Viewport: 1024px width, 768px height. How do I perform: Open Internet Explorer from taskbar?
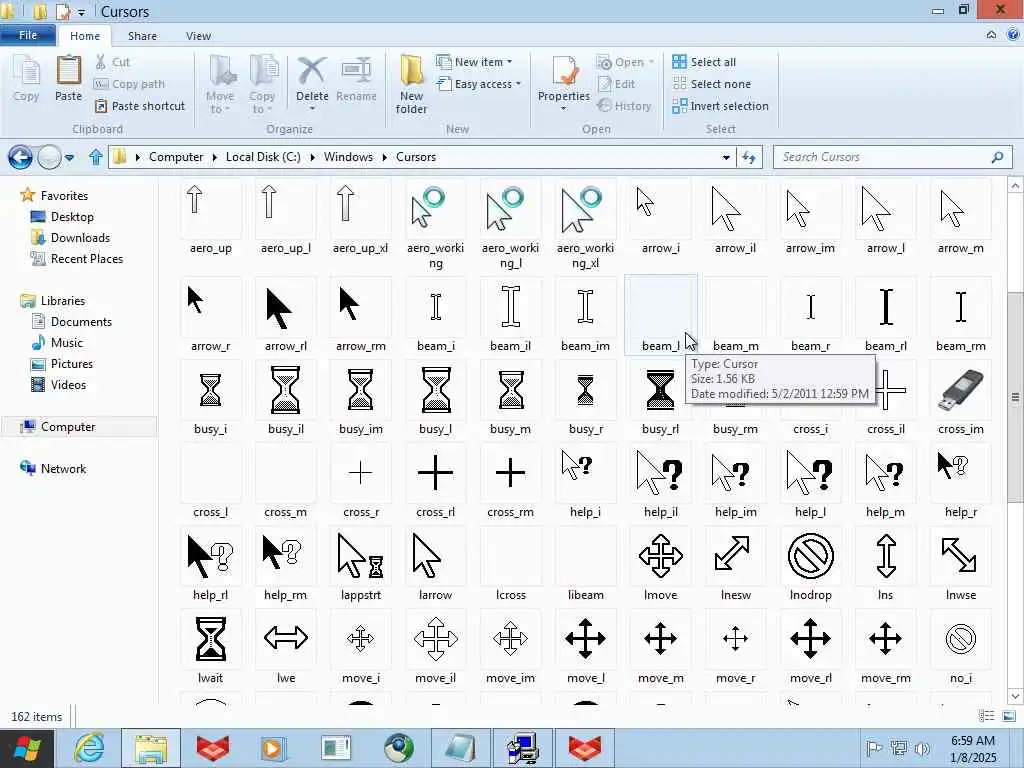click(89, 748)
